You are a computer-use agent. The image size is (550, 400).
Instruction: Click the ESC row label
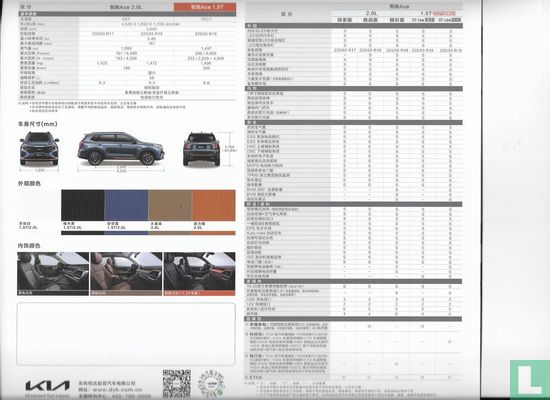coord(263,141)
